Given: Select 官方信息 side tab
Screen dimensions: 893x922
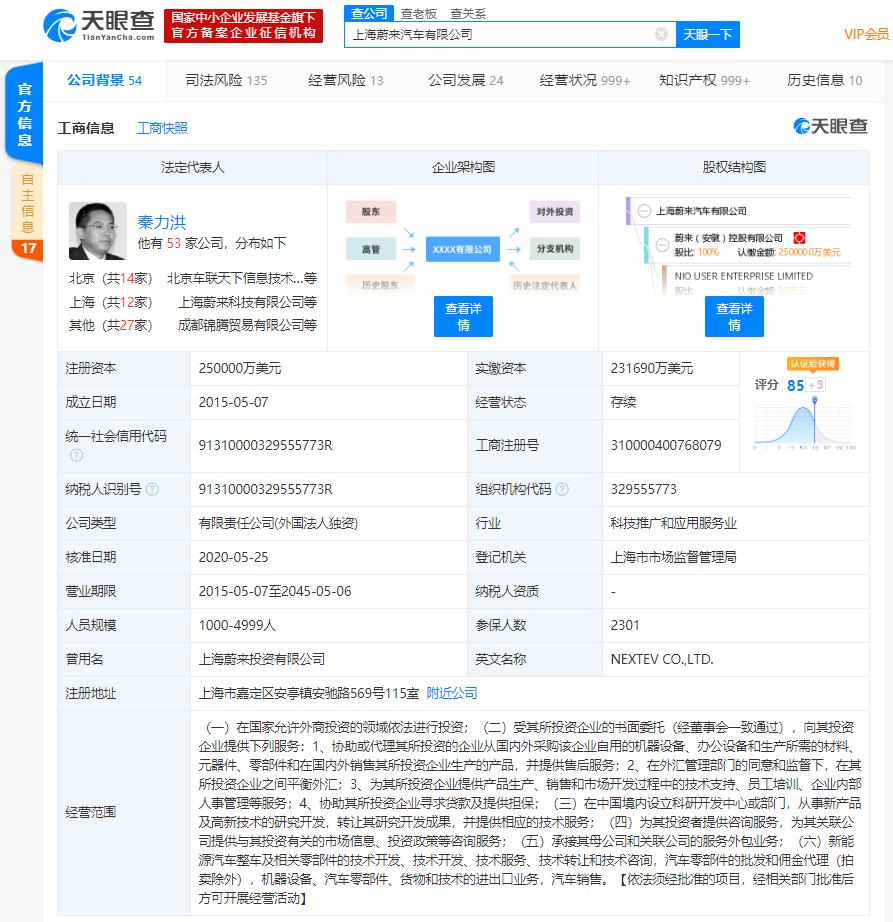Looking at the screenshot, I should (x=24, y=114).
